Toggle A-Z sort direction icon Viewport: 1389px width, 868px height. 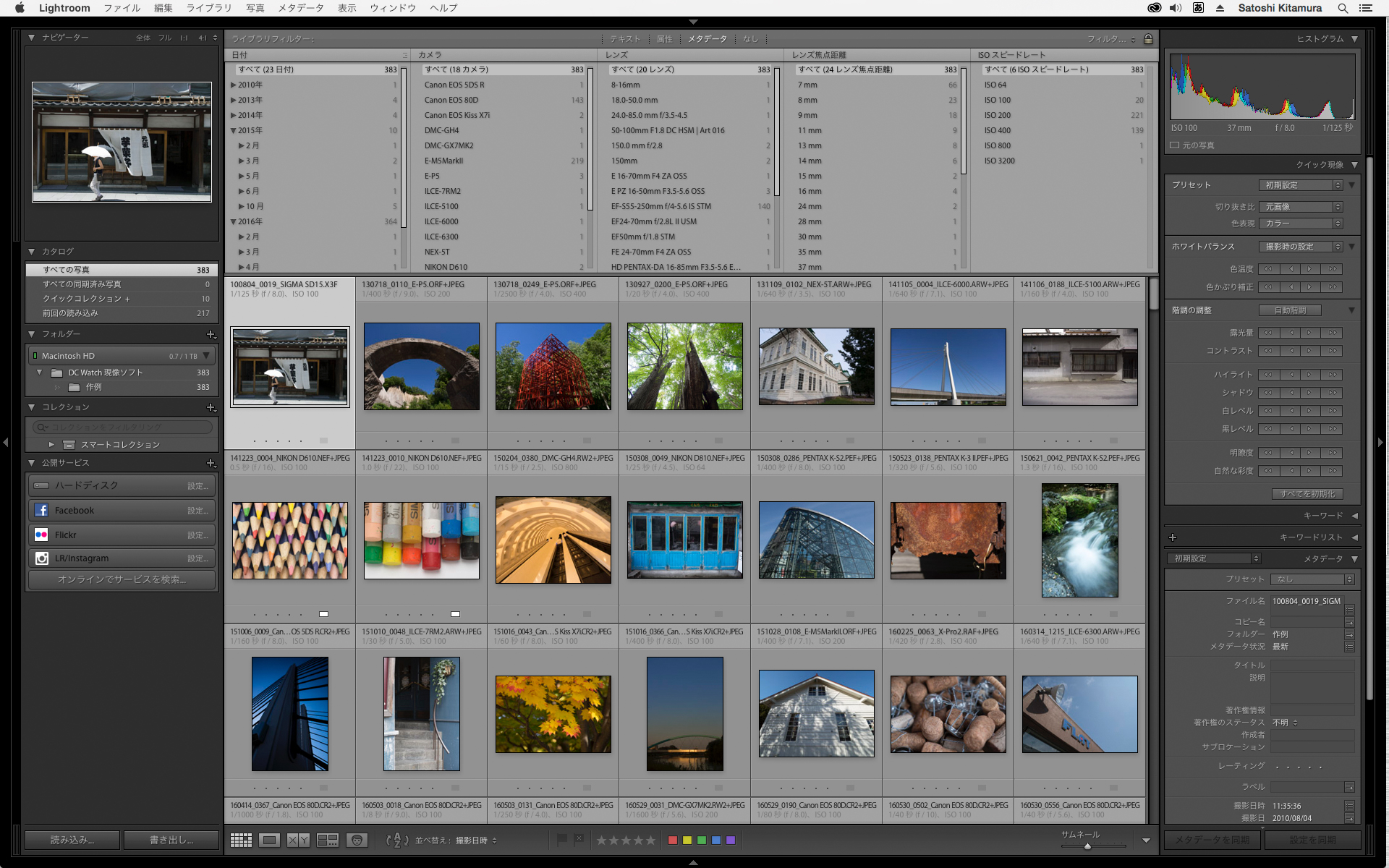pyautogui.click(x=397, y=840)
